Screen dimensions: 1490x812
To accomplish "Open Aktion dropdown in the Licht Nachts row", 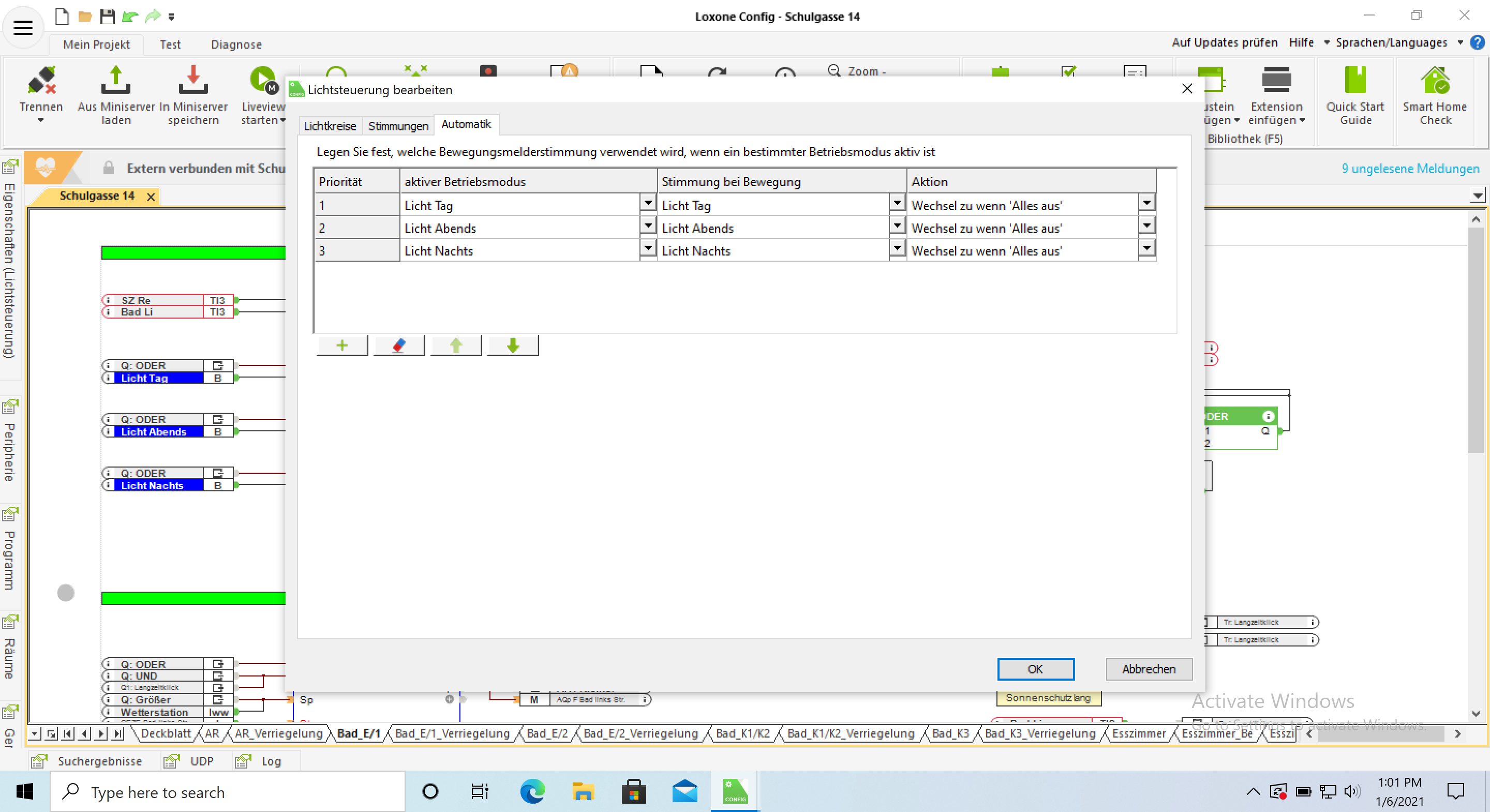I will click(x=1146, y=249).
